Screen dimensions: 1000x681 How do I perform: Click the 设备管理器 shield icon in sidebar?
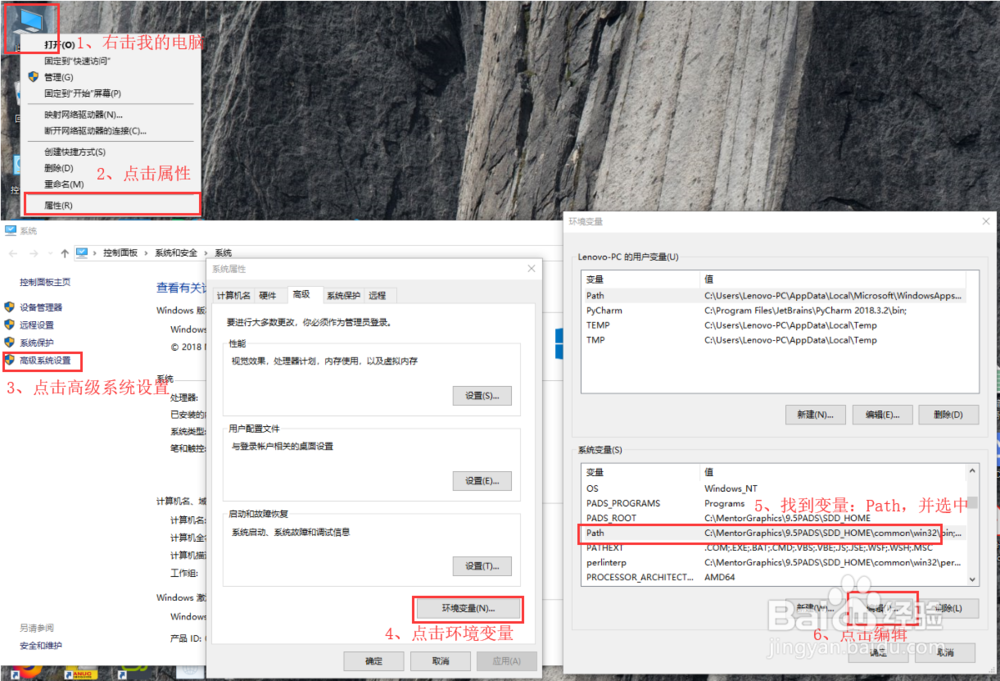click(10, 306)
